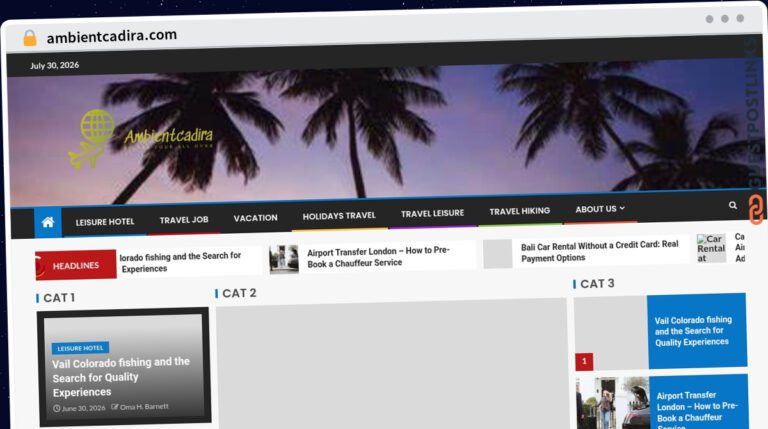
Task: Click the orange chain link icon
Action: (x=756, y=210)
